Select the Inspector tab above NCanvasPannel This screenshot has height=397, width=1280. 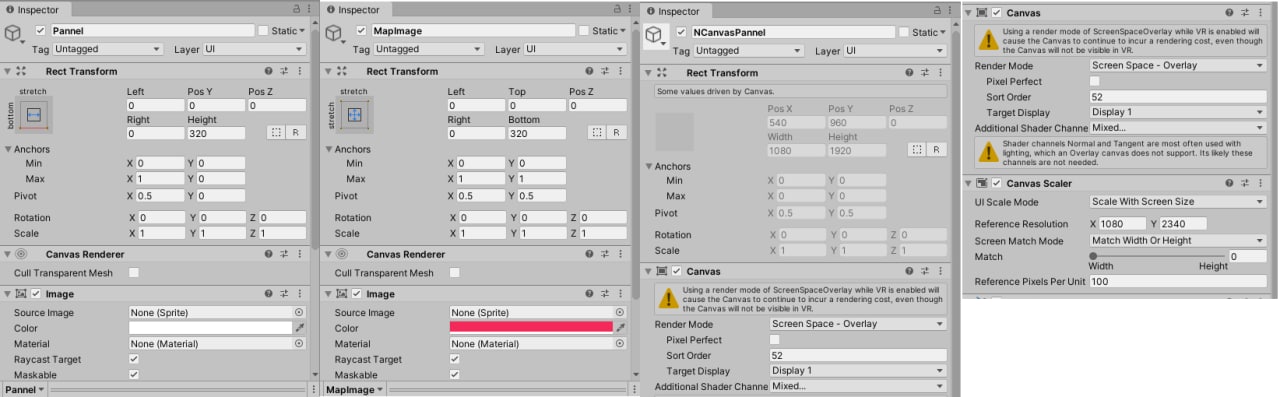[x=677, y=11]
